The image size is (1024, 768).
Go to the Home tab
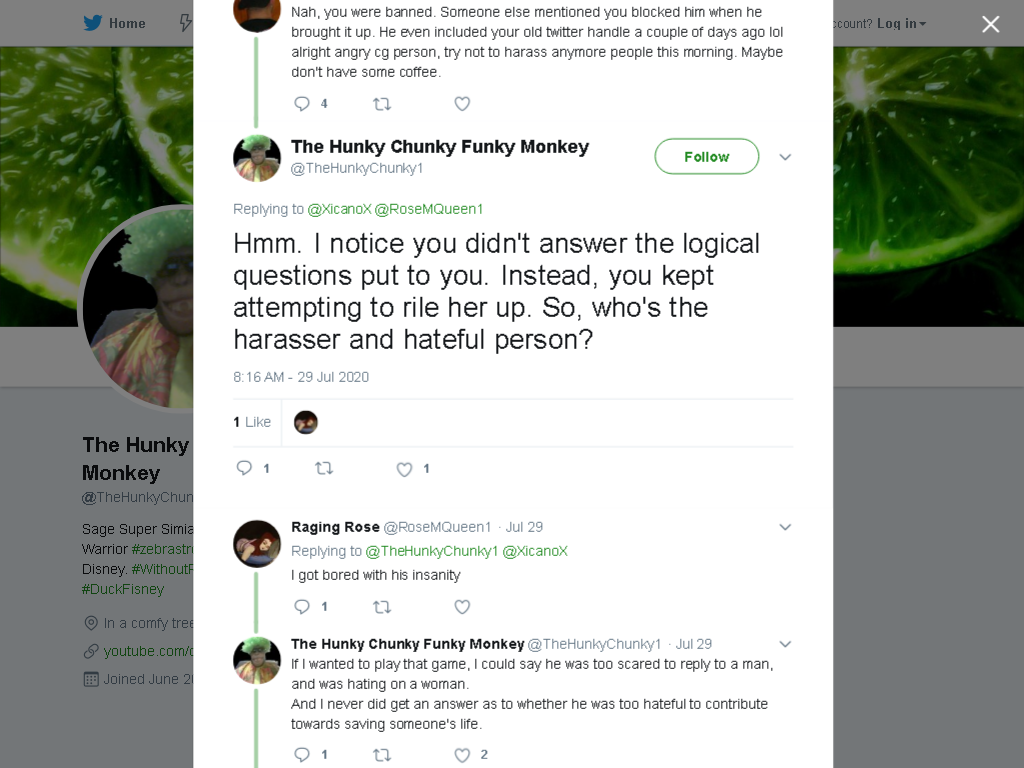[114, 24]
